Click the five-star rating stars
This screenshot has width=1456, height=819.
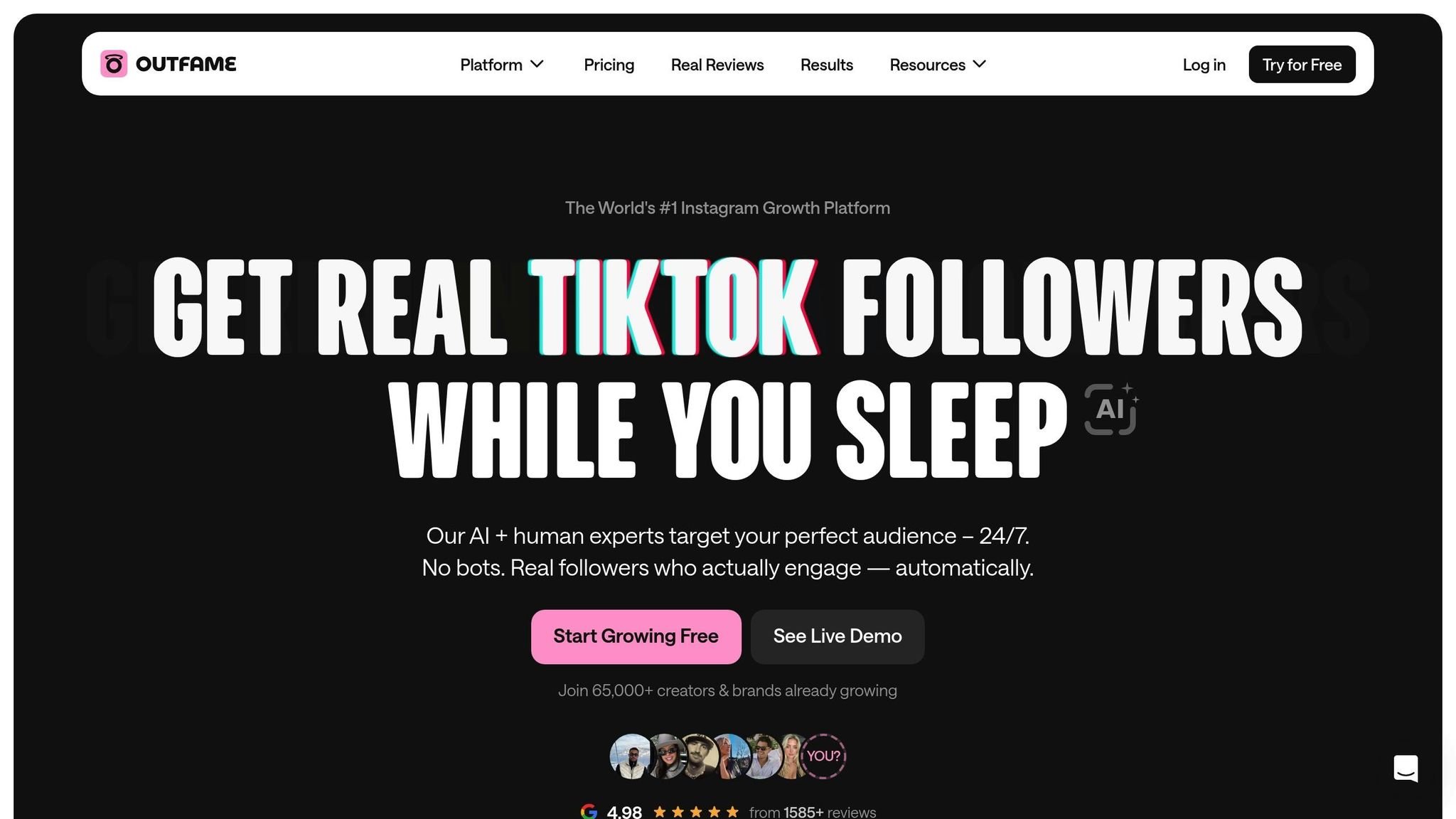pos(696,811)
